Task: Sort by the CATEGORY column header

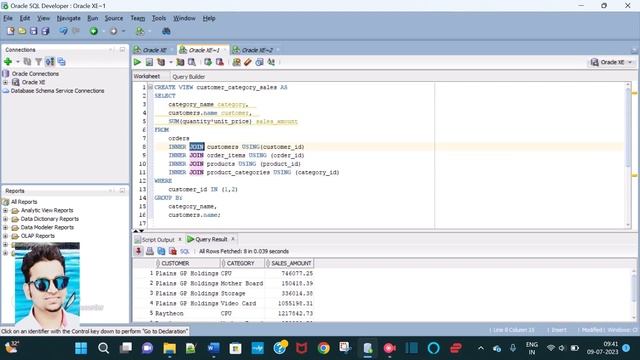Action: (242, 263)
